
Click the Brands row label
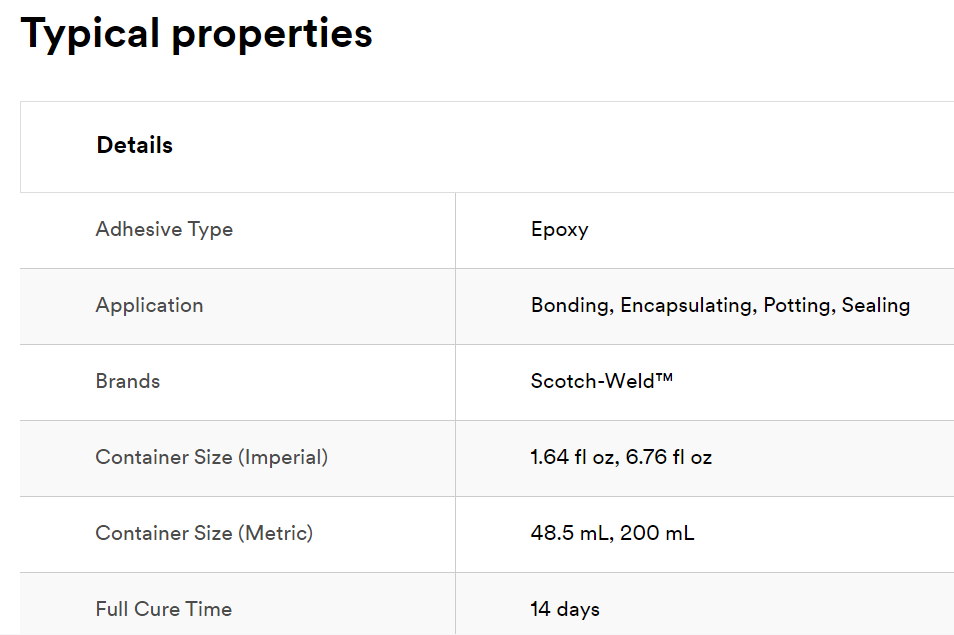(128, 381)
